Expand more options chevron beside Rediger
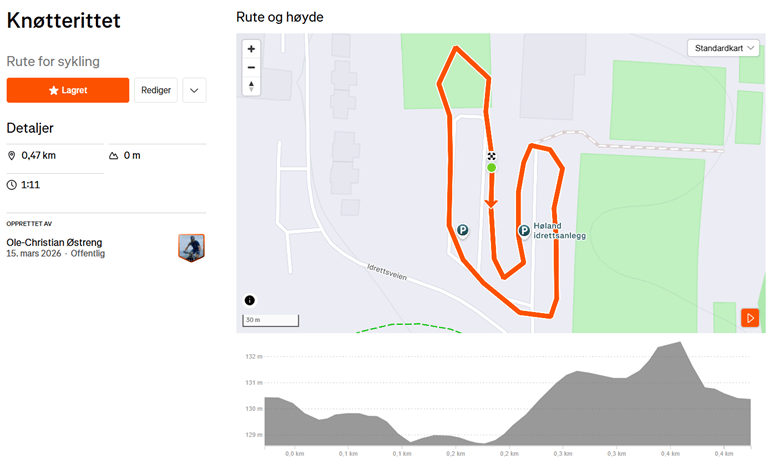The width and height of the screenshot is (779, 463). coord(194,90)
